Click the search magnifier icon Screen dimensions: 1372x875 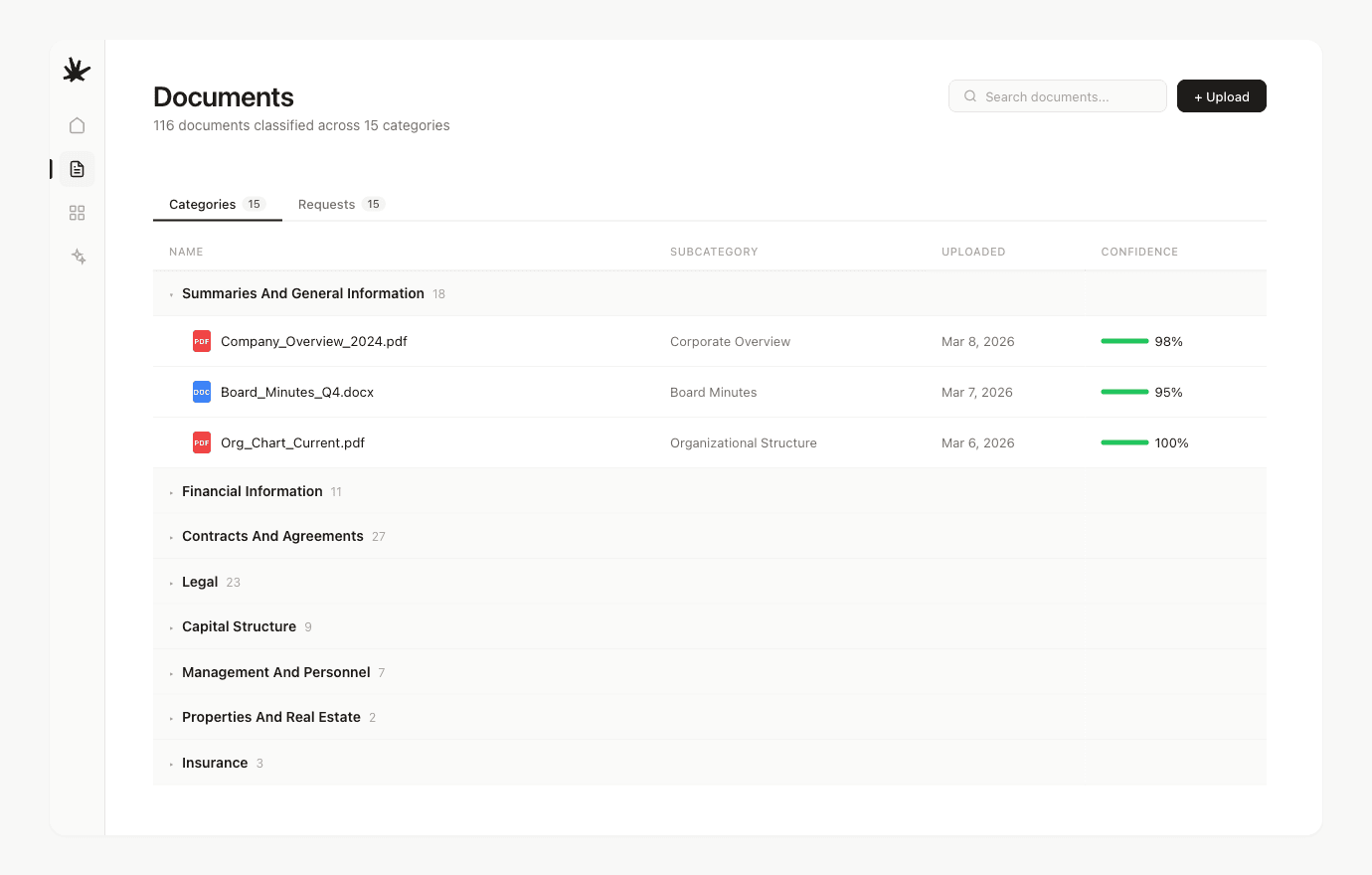pos(969,95)
